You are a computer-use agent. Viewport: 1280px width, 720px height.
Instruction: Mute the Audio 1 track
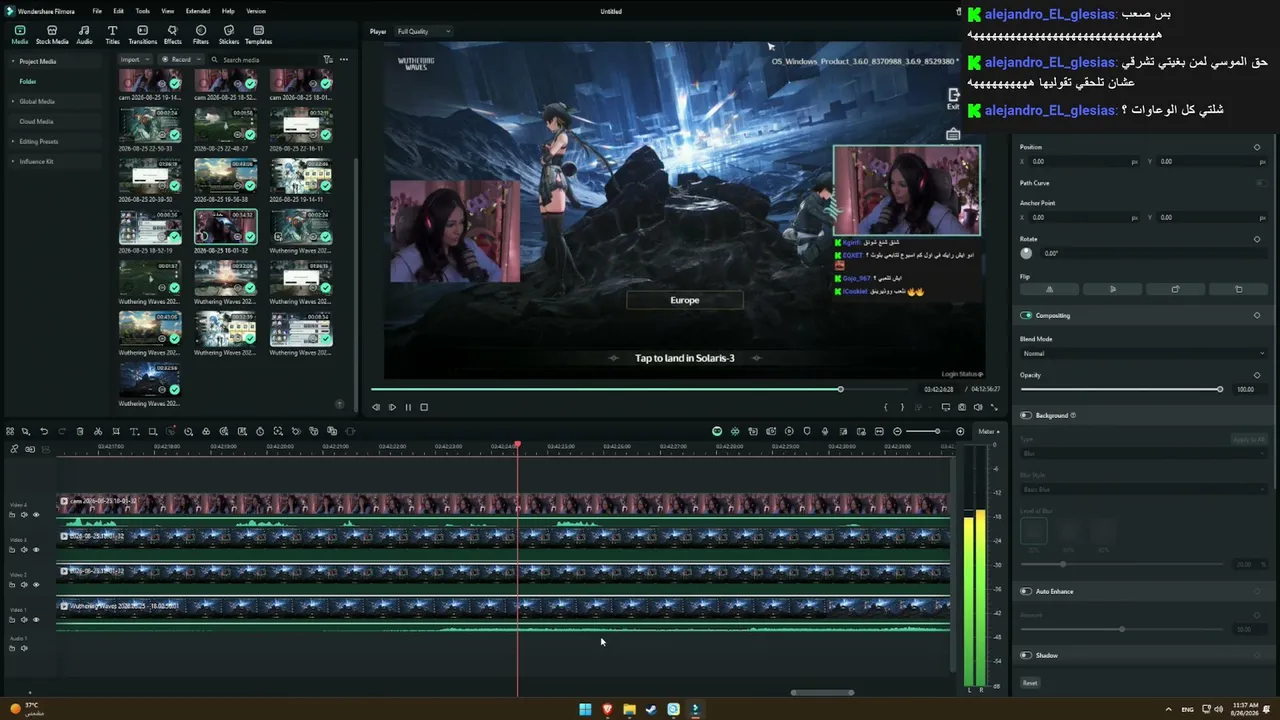click(x=24, y=648)
